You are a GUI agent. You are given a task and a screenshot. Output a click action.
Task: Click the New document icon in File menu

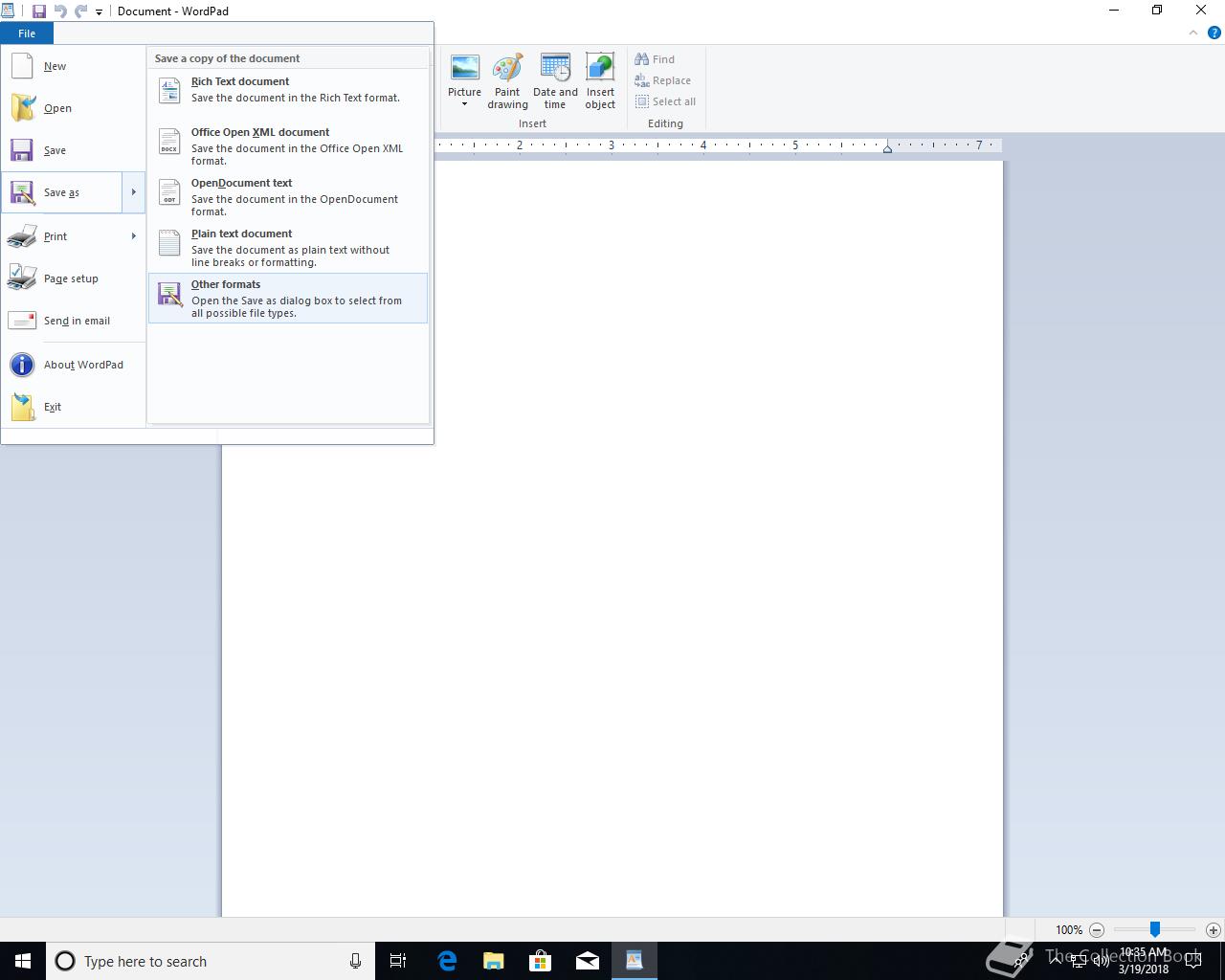[x=22, y=66]
